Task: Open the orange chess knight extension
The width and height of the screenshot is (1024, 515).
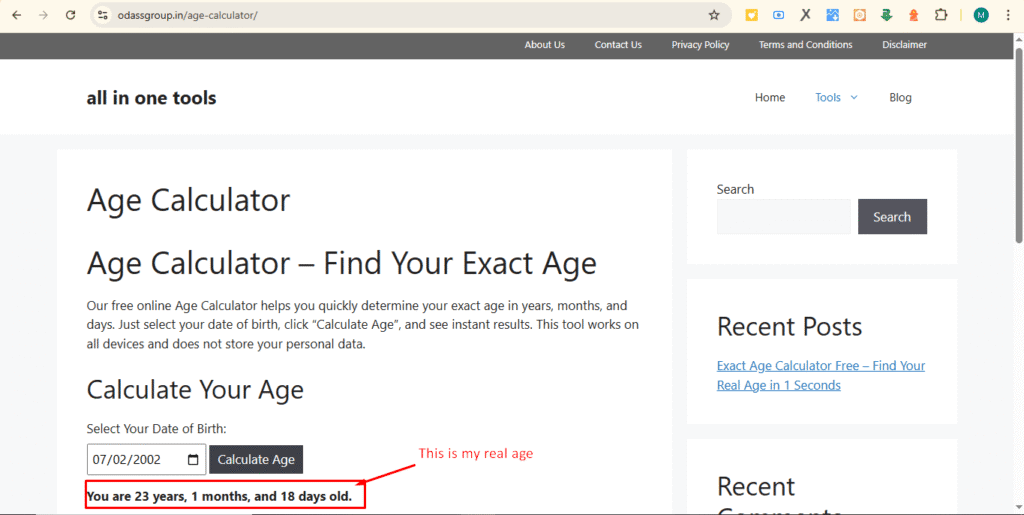Action: click(914, 15)
